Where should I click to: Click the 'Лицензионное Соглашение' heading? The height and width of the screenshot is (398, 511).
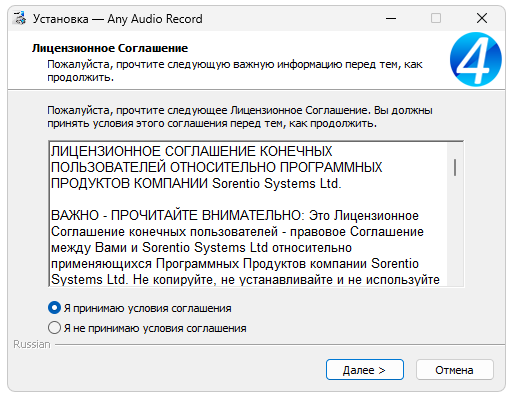point(110,48)
